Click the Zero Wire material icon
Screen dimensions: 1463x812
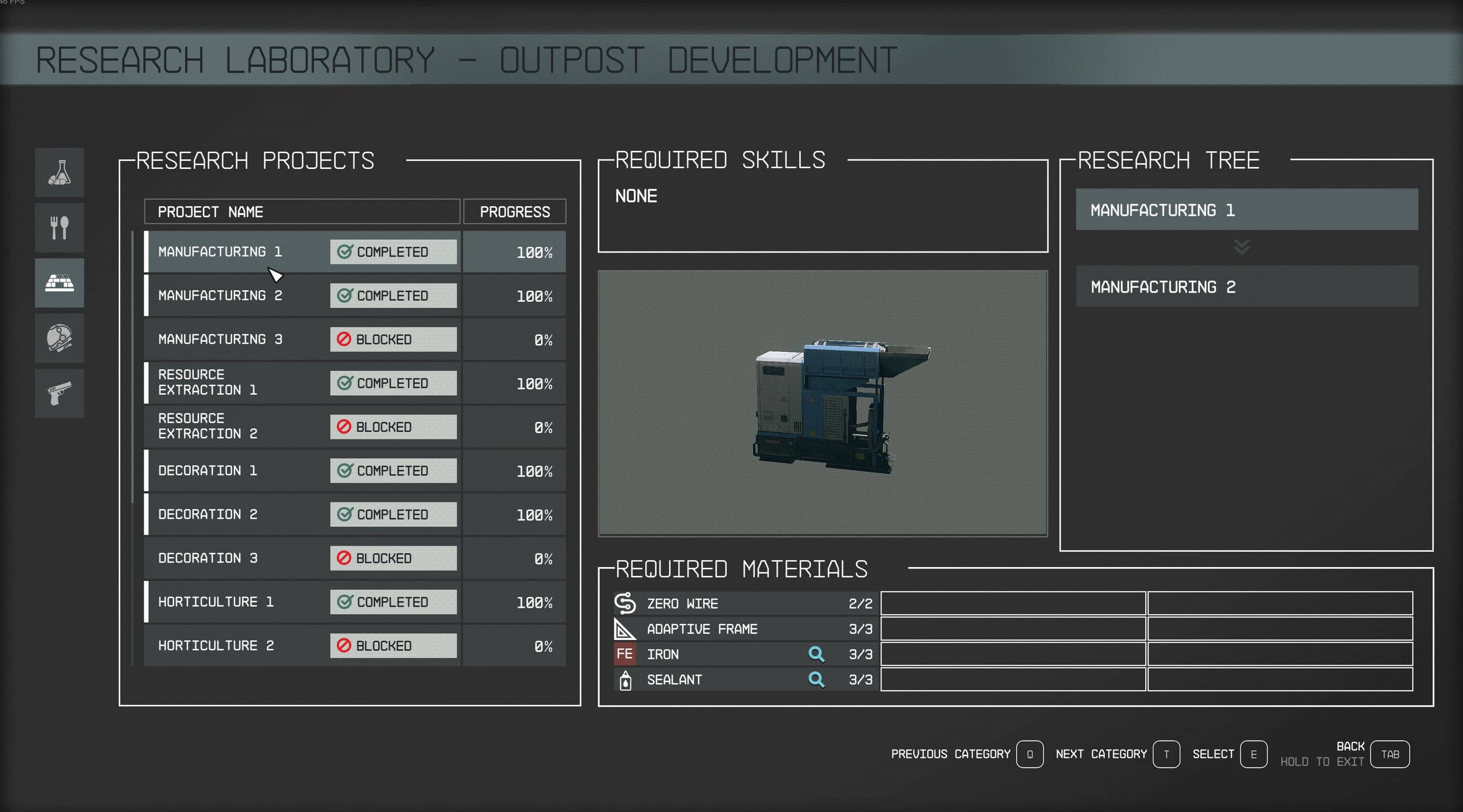pos(625,603)
